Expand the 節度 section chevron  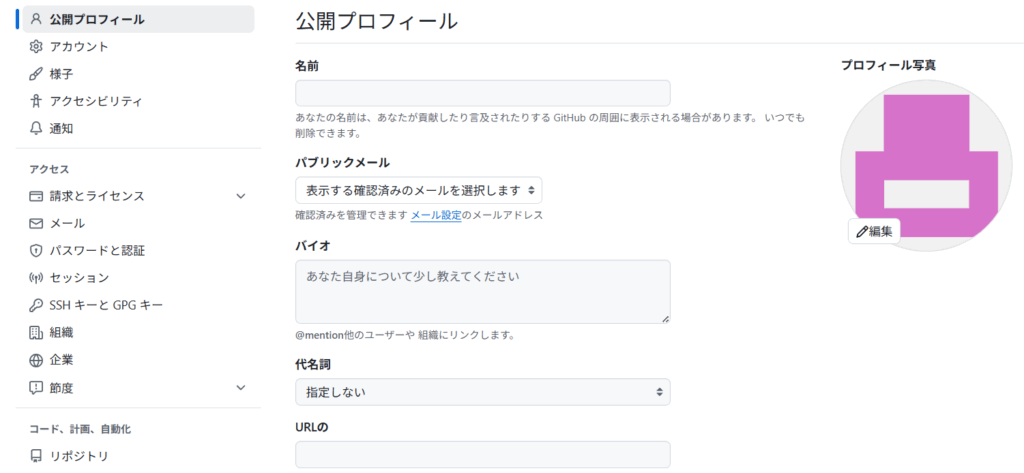click(241, 387)
